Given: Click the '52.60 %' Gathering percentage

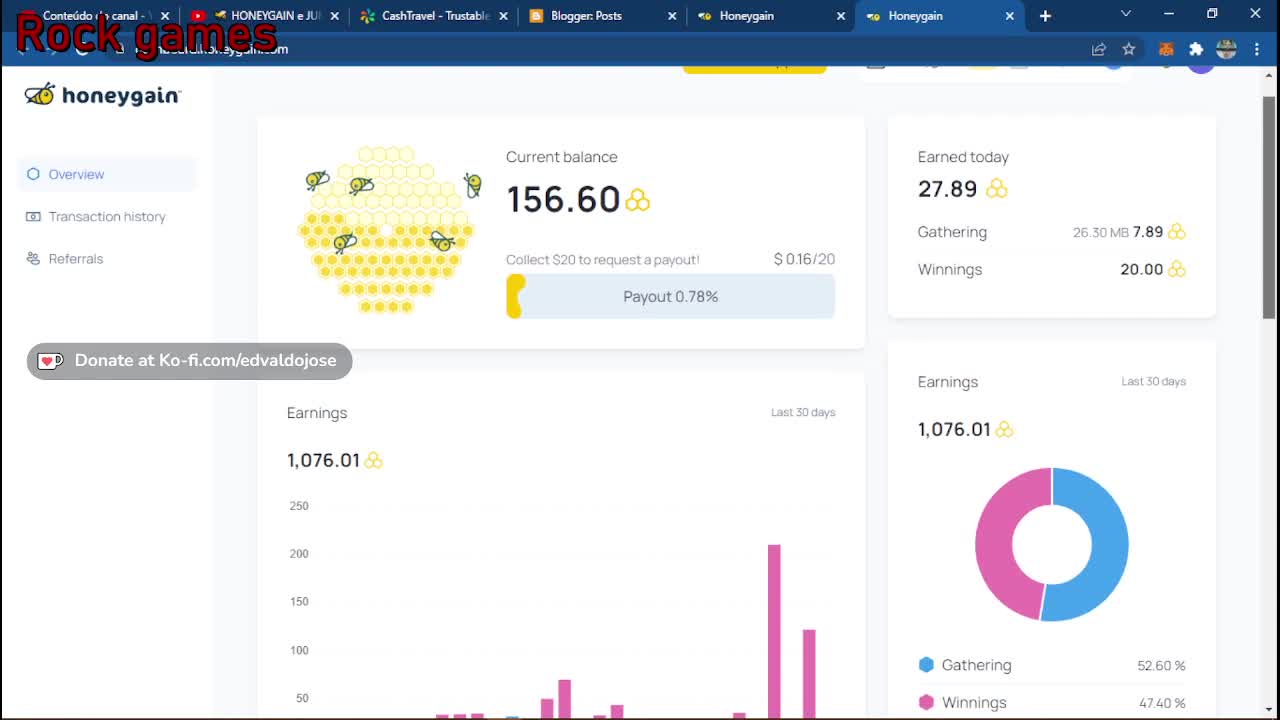Looking at the screenshot, I should pyautogui.click(x=1161, y=666).
